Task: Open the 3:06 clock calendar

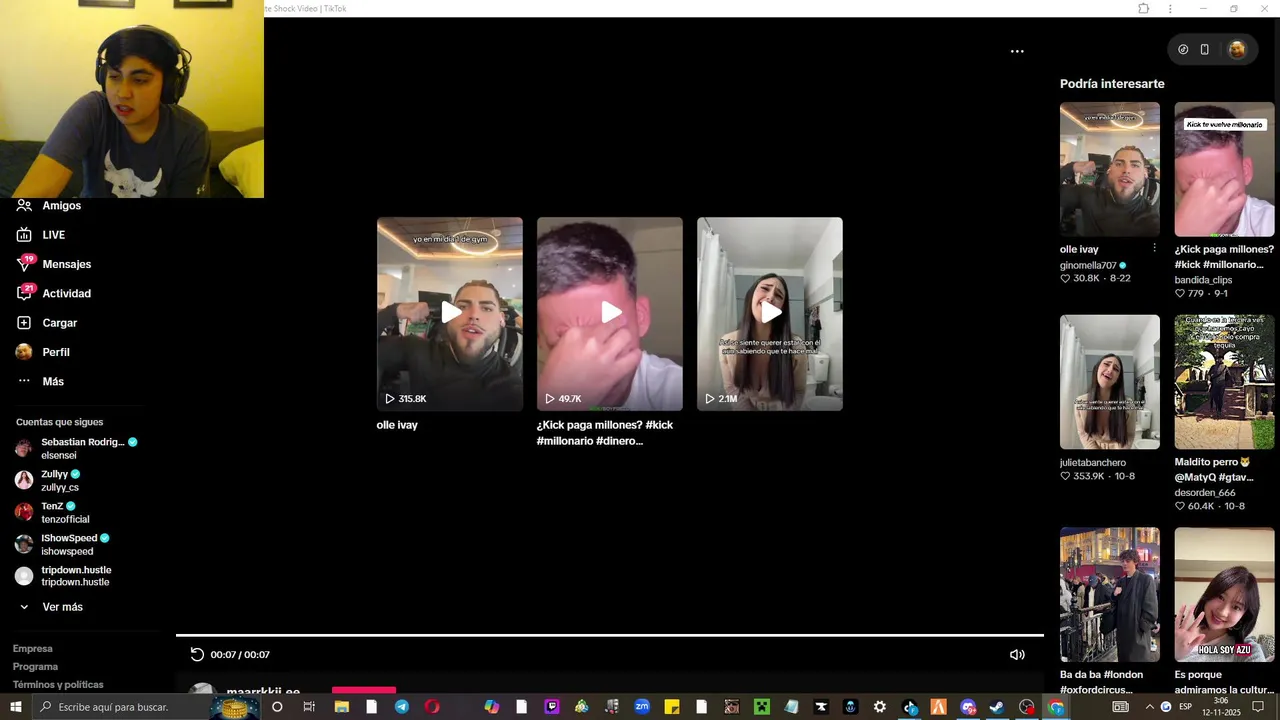Action: click(1221, 707)
